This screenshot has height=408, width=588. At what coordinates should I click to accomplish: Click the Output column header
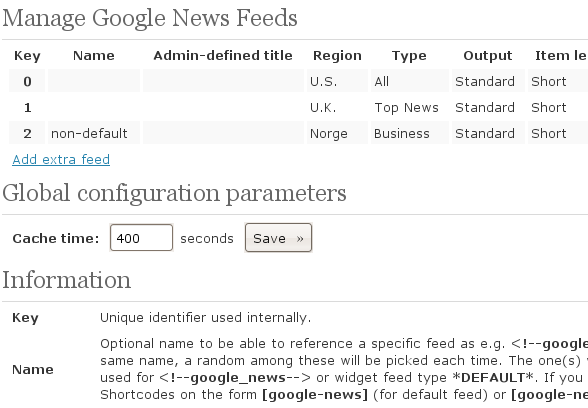(488, 56)
